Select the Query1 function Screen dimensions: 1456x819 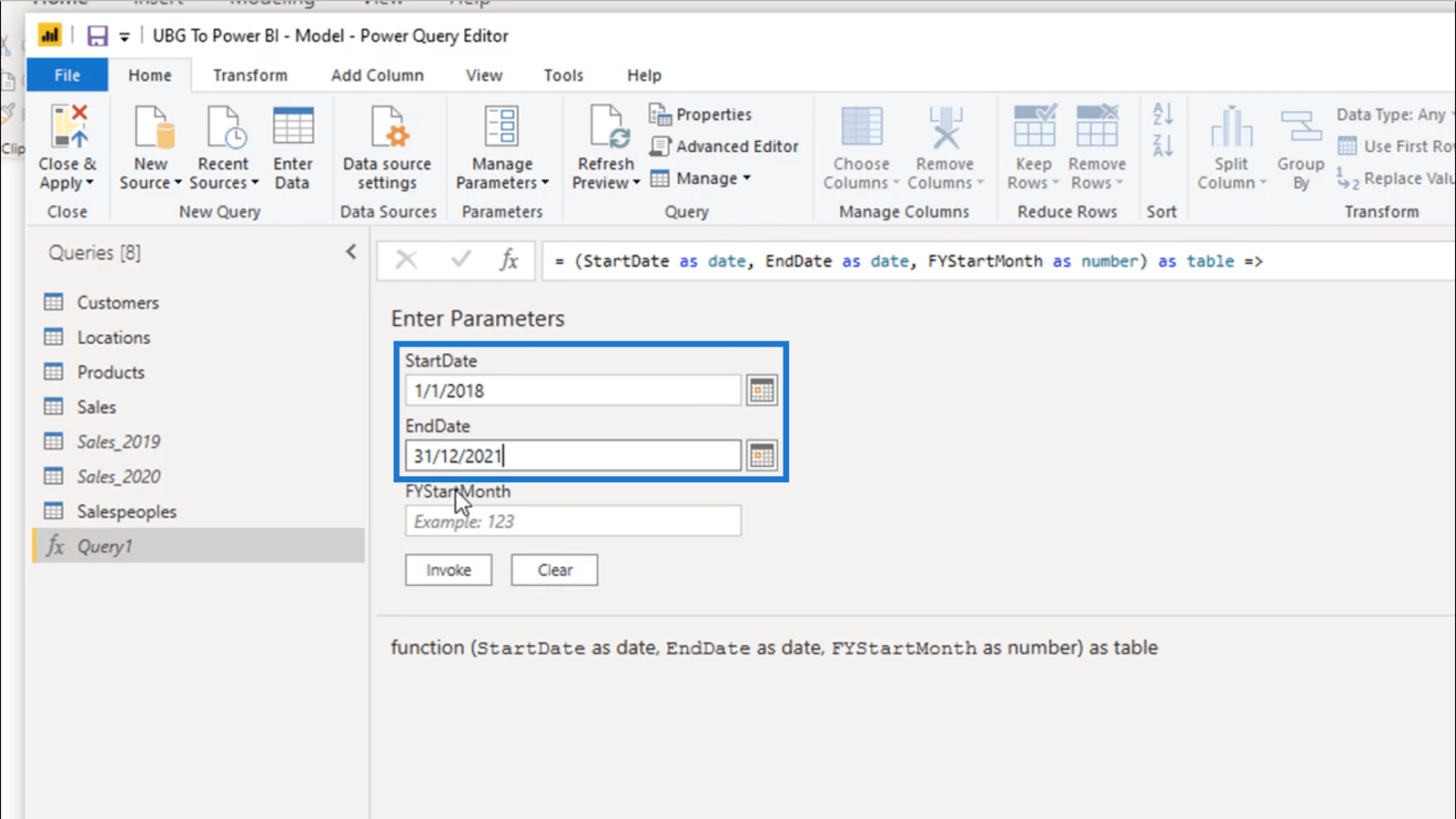[198, 546]
